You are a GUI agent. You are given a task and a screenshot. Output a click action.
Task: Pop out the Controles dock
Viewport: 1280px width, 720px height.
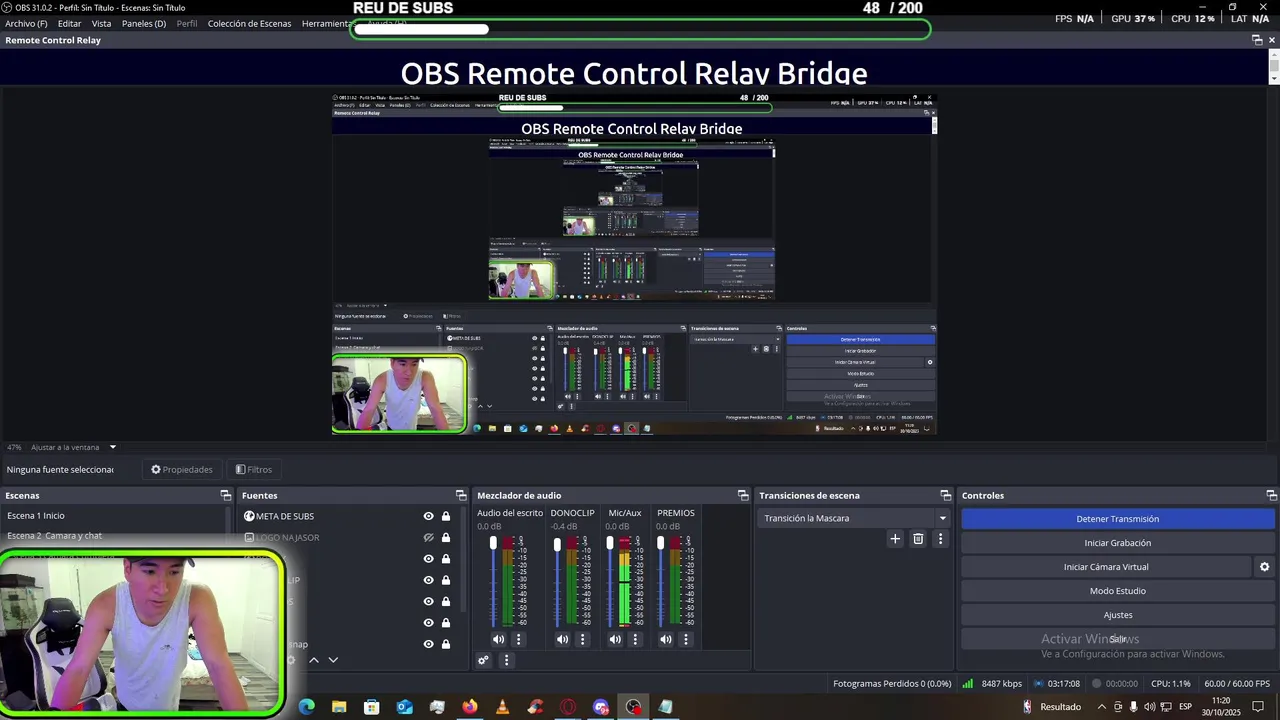point(1271,495)
